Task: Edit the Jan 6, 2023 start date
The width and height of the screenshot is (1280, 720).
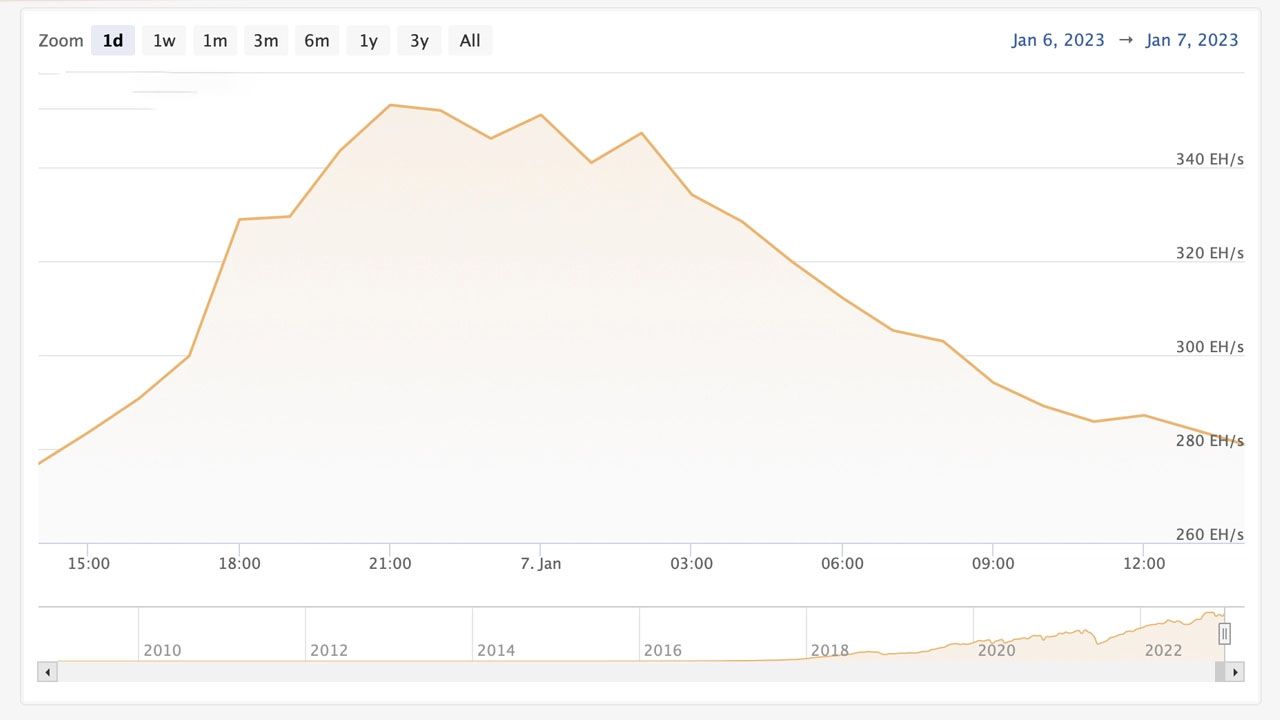Action: tap(1058, 40)
